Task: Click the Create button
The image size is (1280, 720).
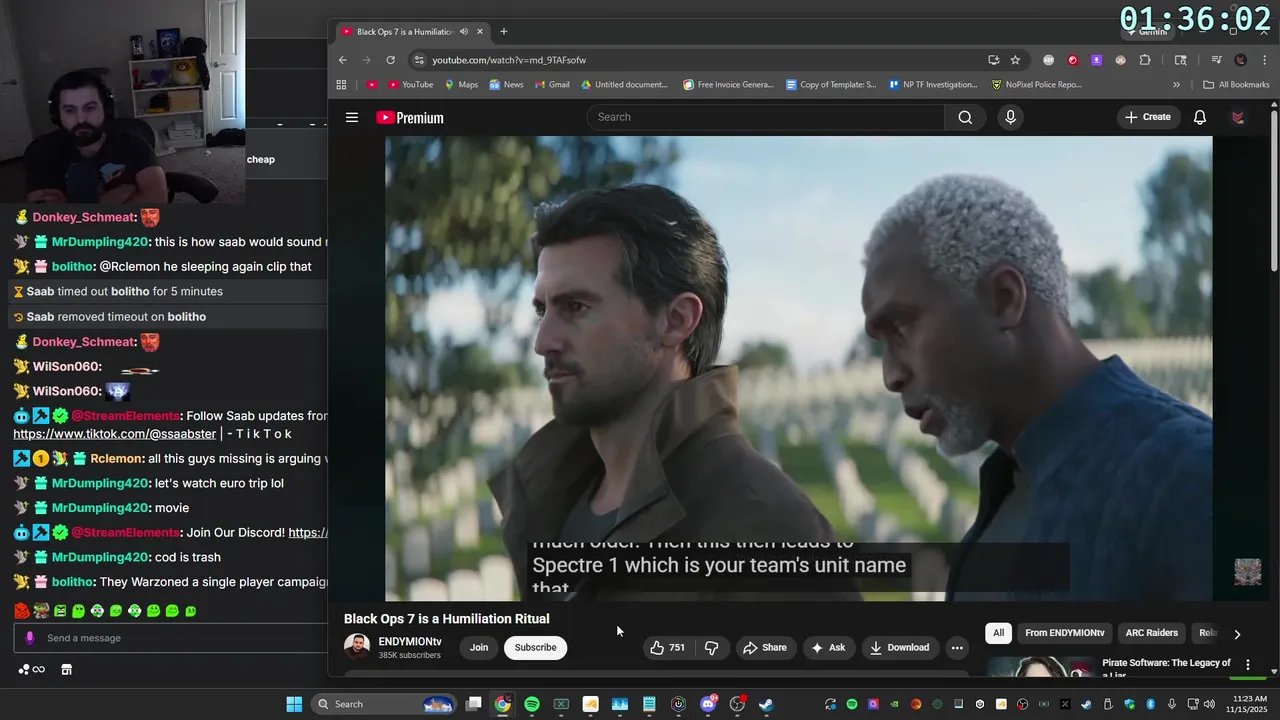Action: pyautogui.click(x=1148, y=117)
